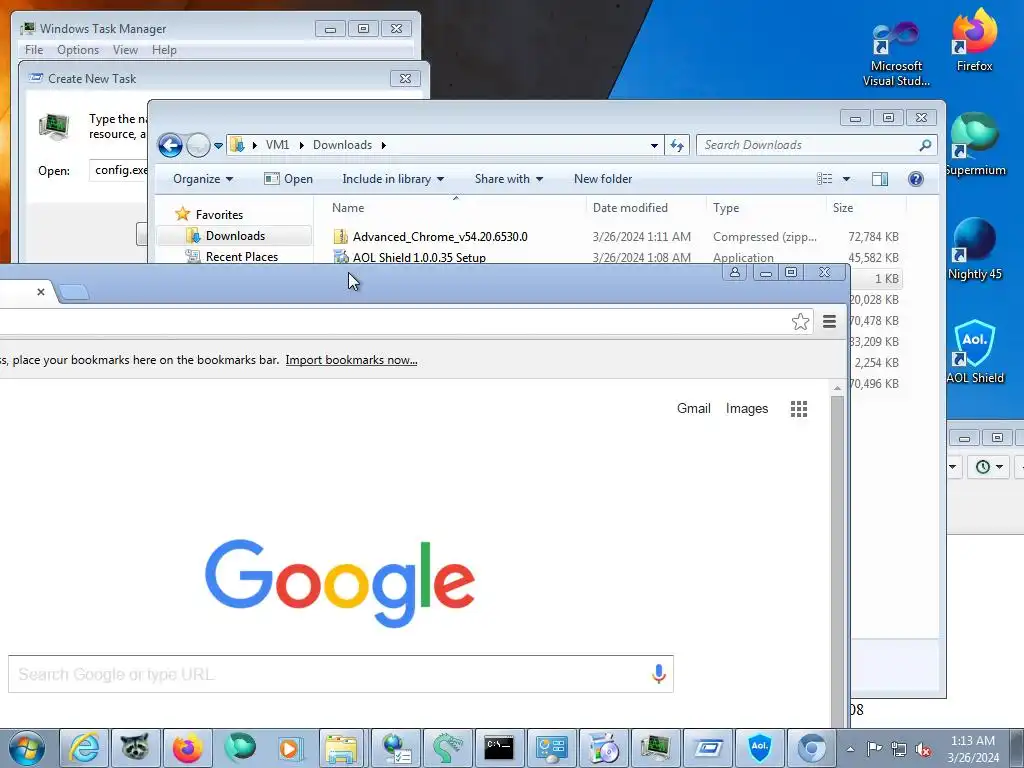
Task: Open the Control Panel taskbar icon
Action: tap(551, 748)
